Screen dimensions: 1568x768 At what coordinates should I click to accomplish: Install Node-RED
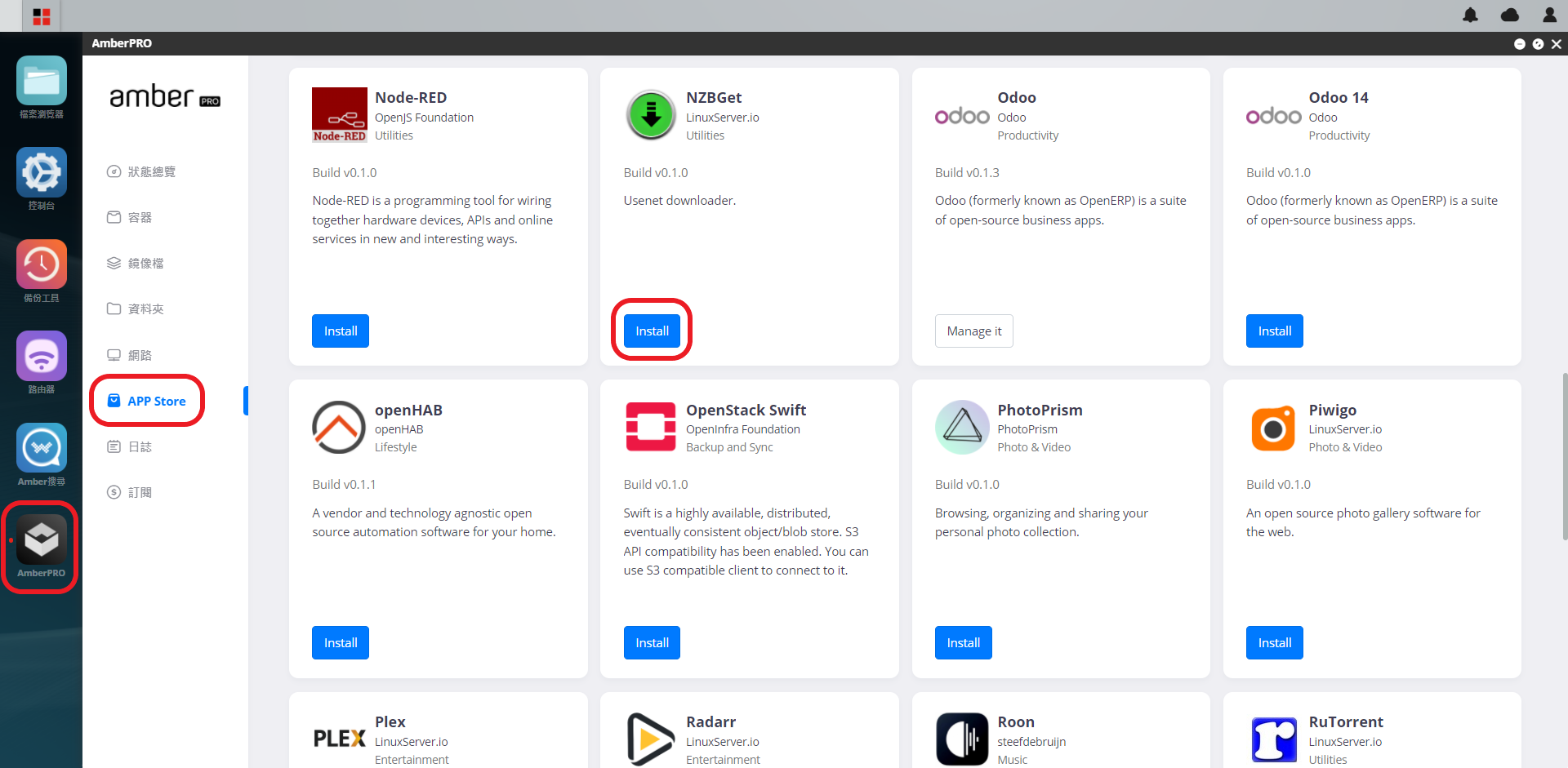tap(341, 331)
